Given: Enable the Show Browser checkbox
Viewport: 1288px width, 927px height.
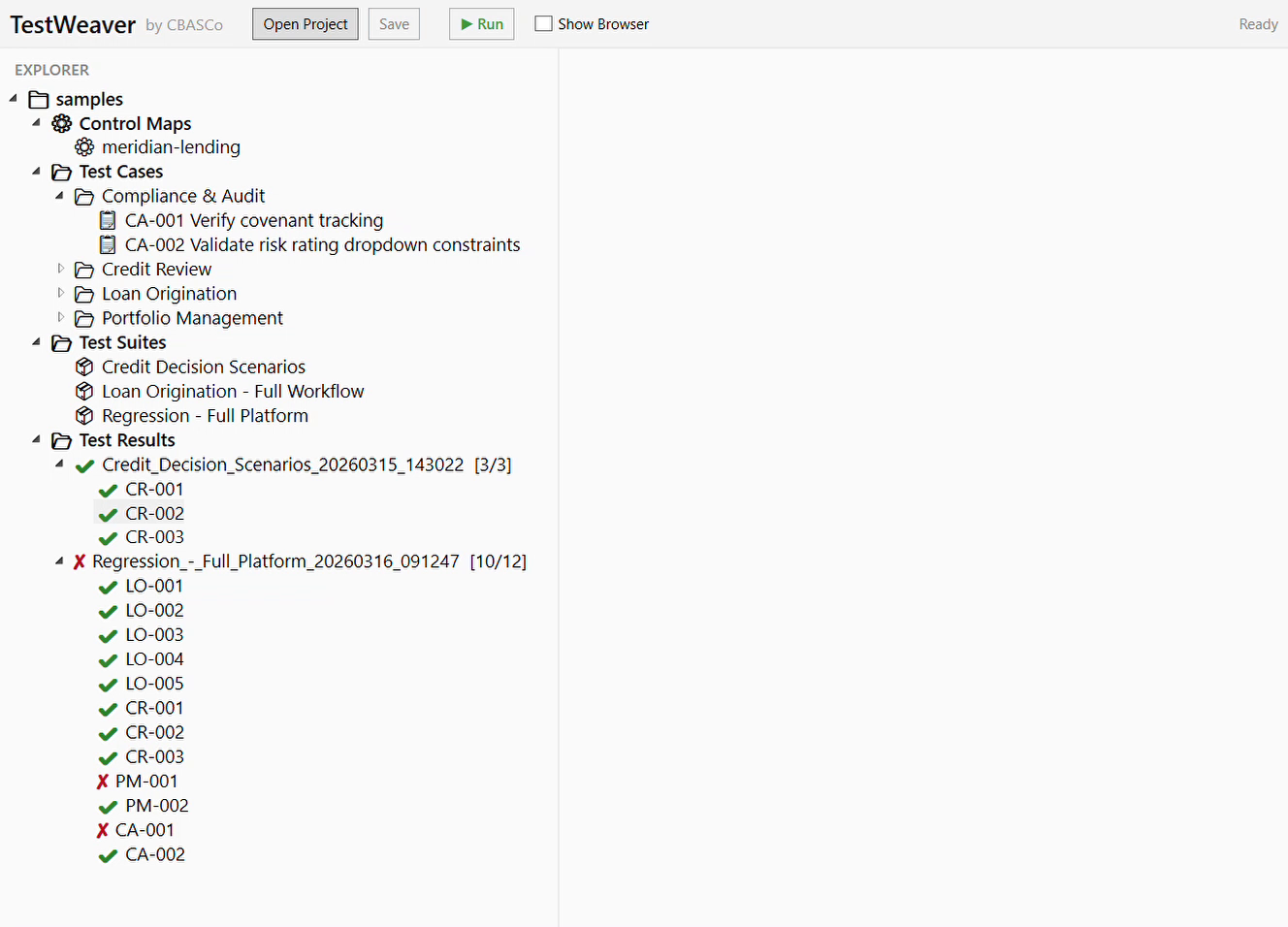Looking at the screenshot, I should (543, 23).
